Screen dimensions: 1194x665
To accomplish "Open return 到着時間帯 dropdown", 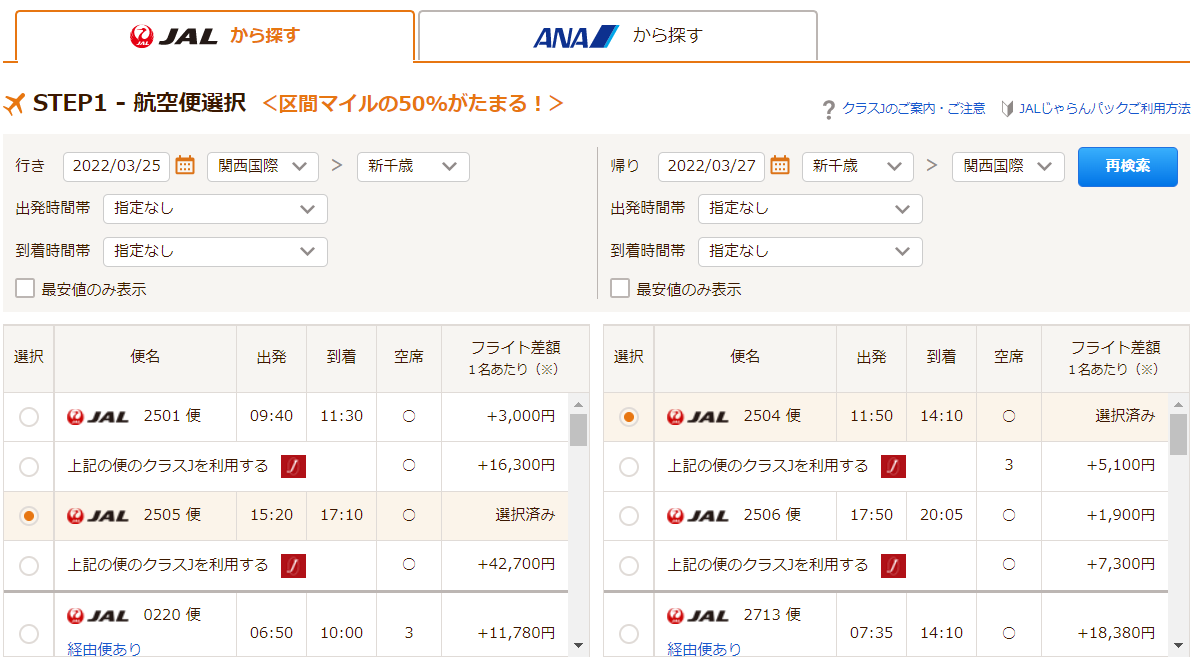I will pos(810,251).
